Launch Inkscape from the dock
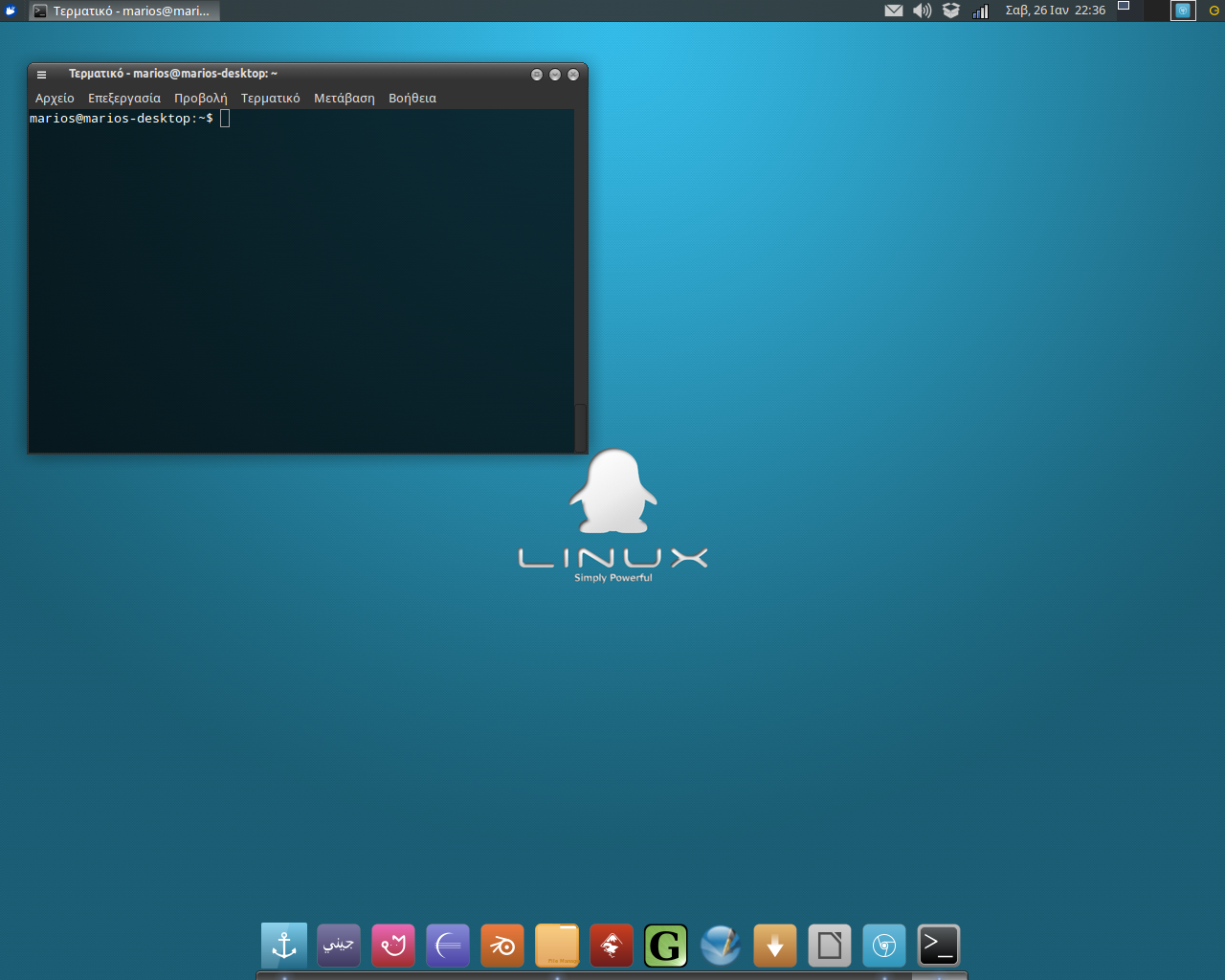1225x980 pixels. [x=612, y=946]
